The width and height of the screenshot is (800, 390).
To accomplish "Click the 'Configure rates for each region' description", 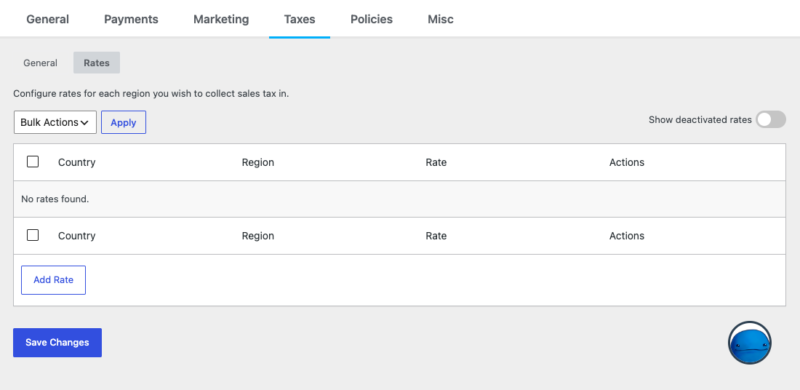I will (x=151, y=94).
